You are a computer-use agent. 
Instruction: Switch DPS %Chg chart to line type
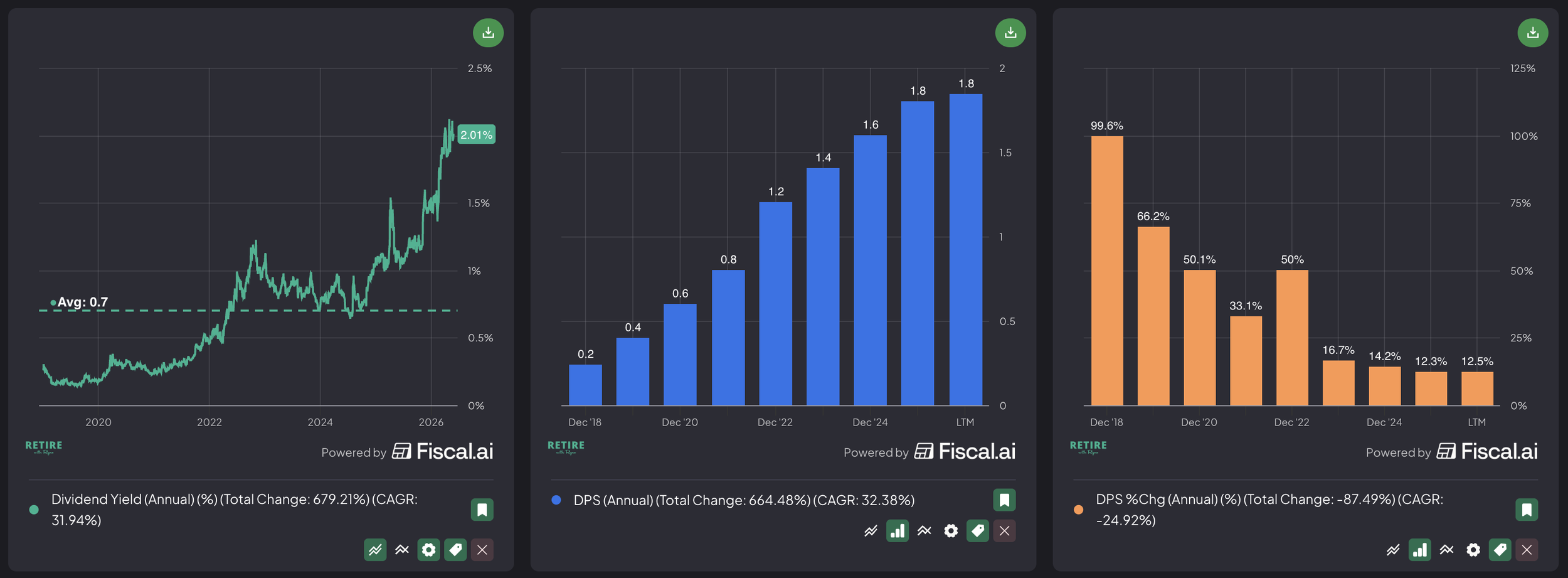[1393, 550]
